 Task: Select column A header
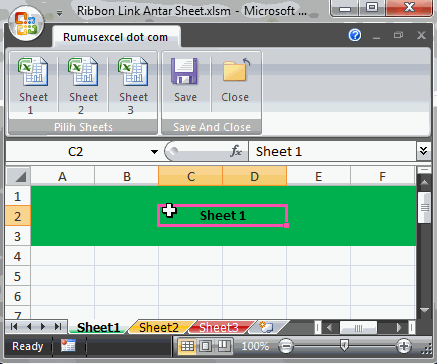pyautogui.click(x=62, y=176)
